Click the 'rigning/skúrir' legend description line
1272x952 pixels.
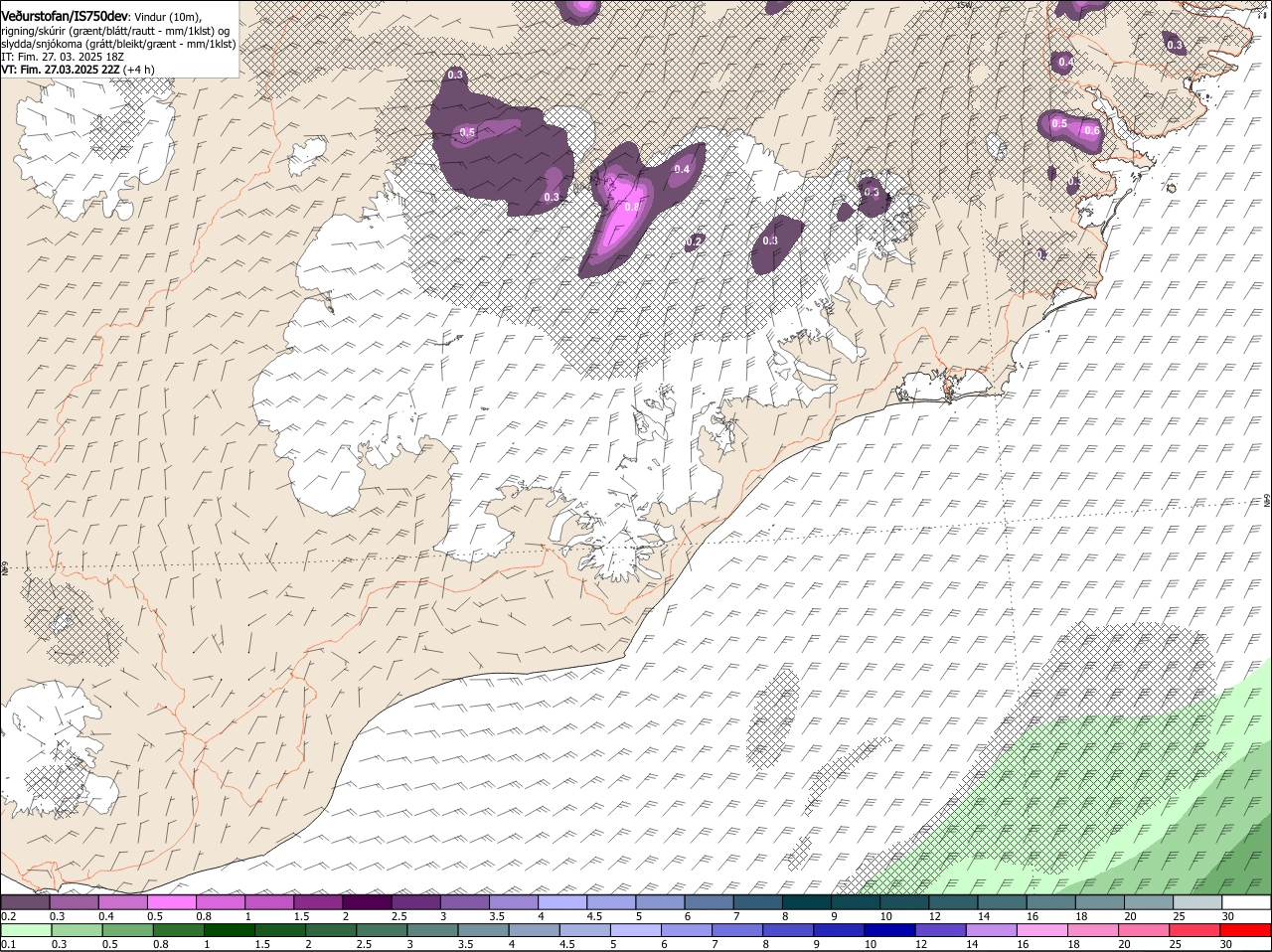[x=115, y=31]
